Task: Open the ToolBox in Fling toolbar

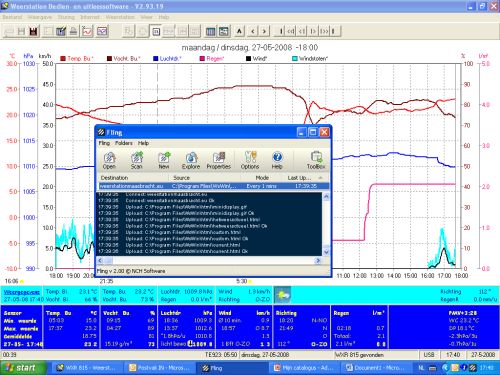Action: point(316,160)
